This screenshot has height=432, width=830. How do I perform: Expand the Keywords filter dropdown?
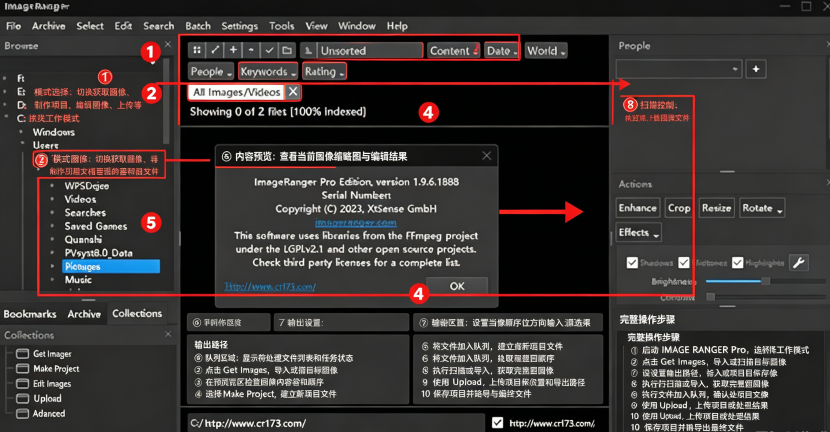[268, 71]
